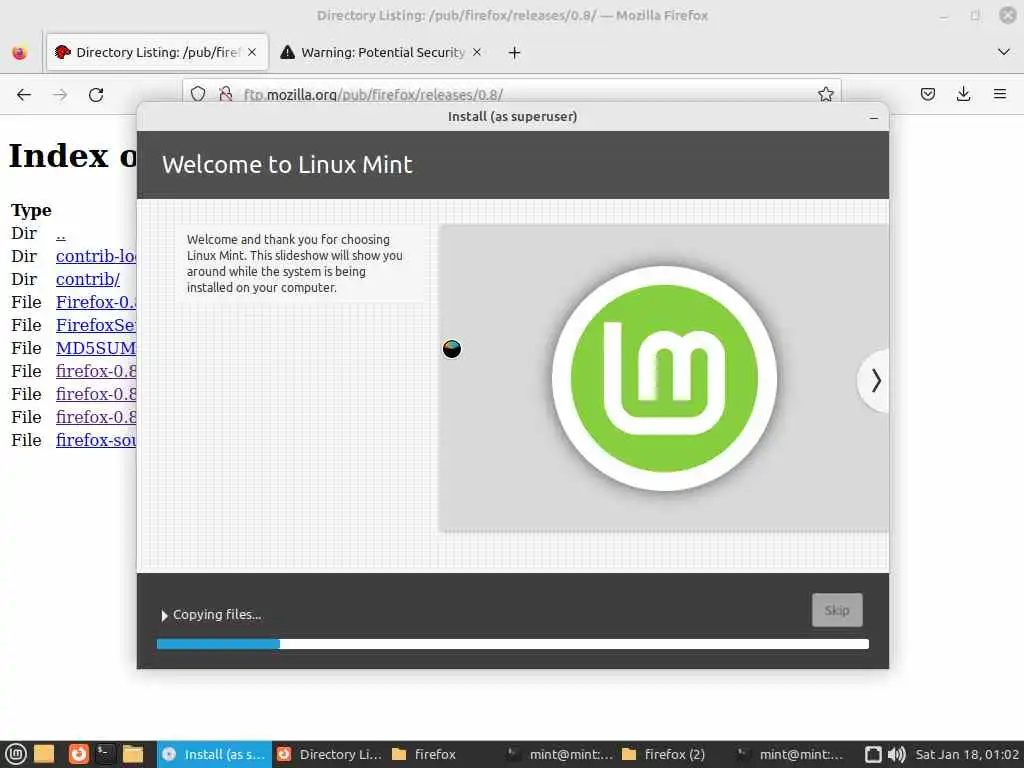Open the parent directory '..' link
Screen dimensions: 1024x768
pyautogui.click(x=61, y=234)
